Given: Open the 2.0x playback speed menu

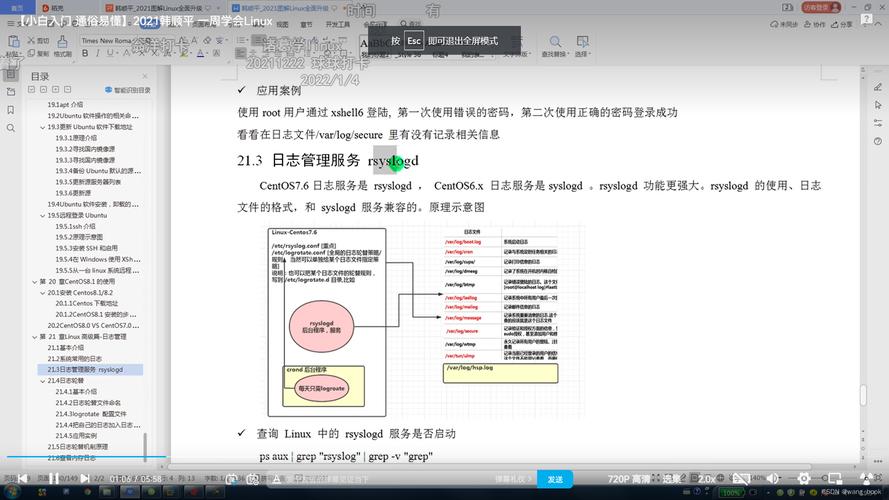Looking at the screenshot, I should (706, 479).
